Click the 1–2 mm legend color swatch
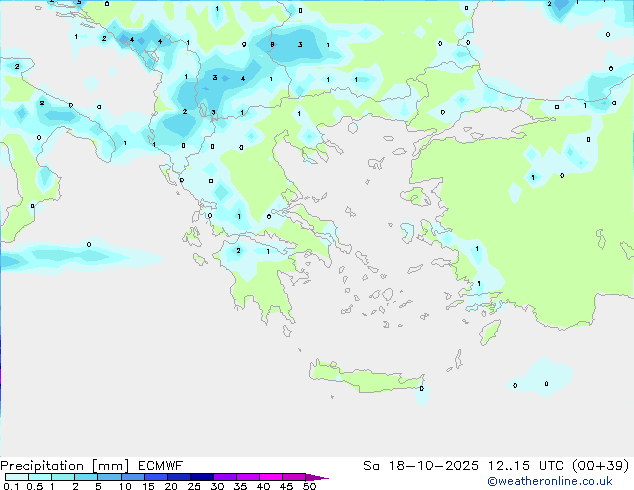Image resolution: width=634 pixels, height=490 pixels. 63,477
